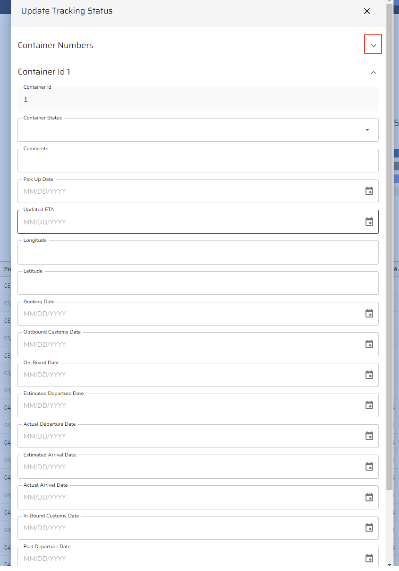Open Booking Date calendar icon
Screen dimensions: 399x571
pos(369,313)
